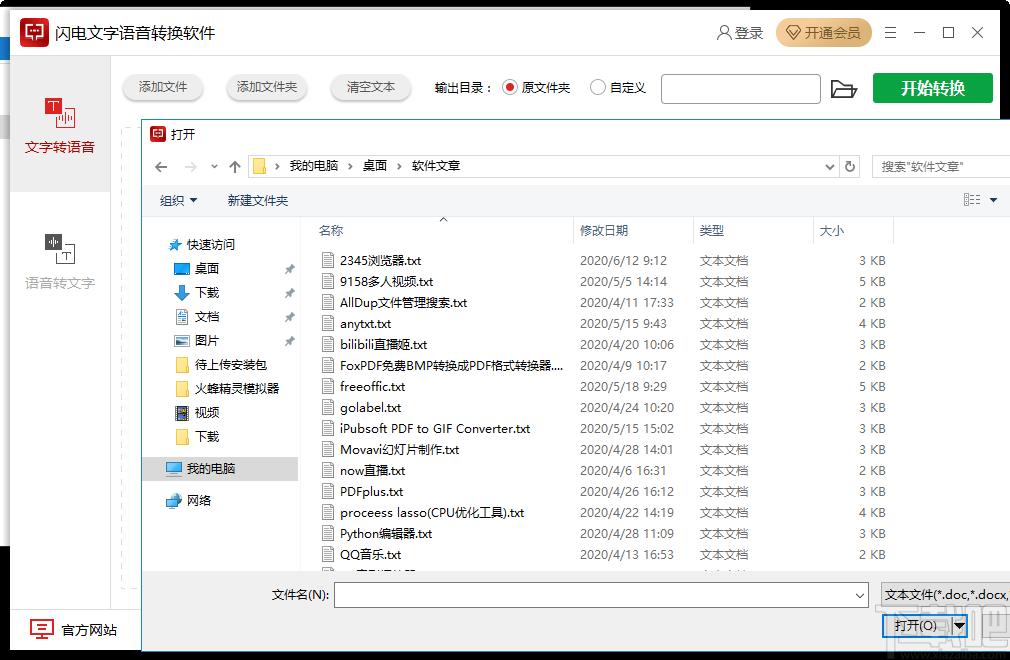1010x660 pixels.
Task: Click the 文件名 input field
Action: [593, 596]
